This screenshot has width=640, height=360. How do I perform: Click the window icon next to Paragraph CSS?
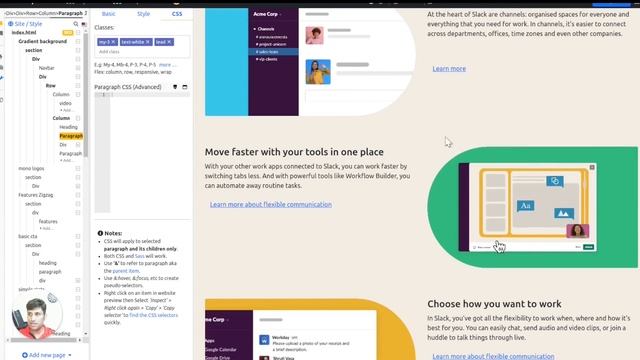coord(184,87)
